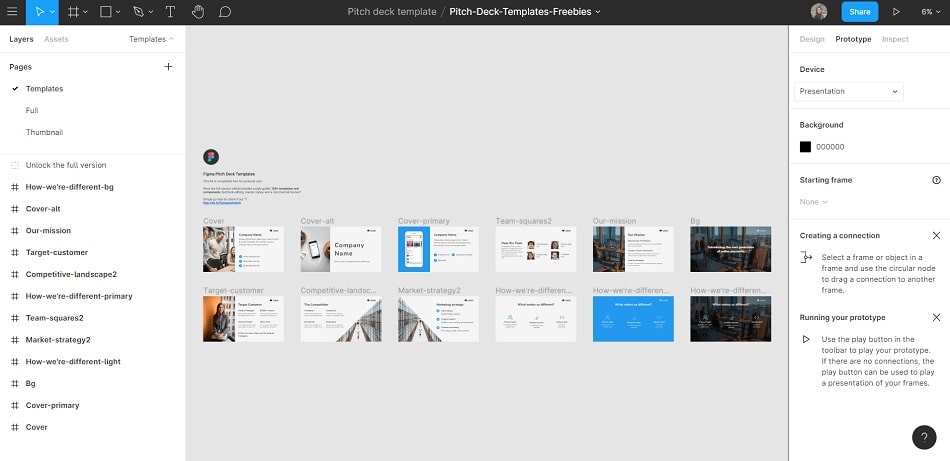Click the black background color swatch
The height and width of the screenshot is (461, 950).
tap(805, 147)
